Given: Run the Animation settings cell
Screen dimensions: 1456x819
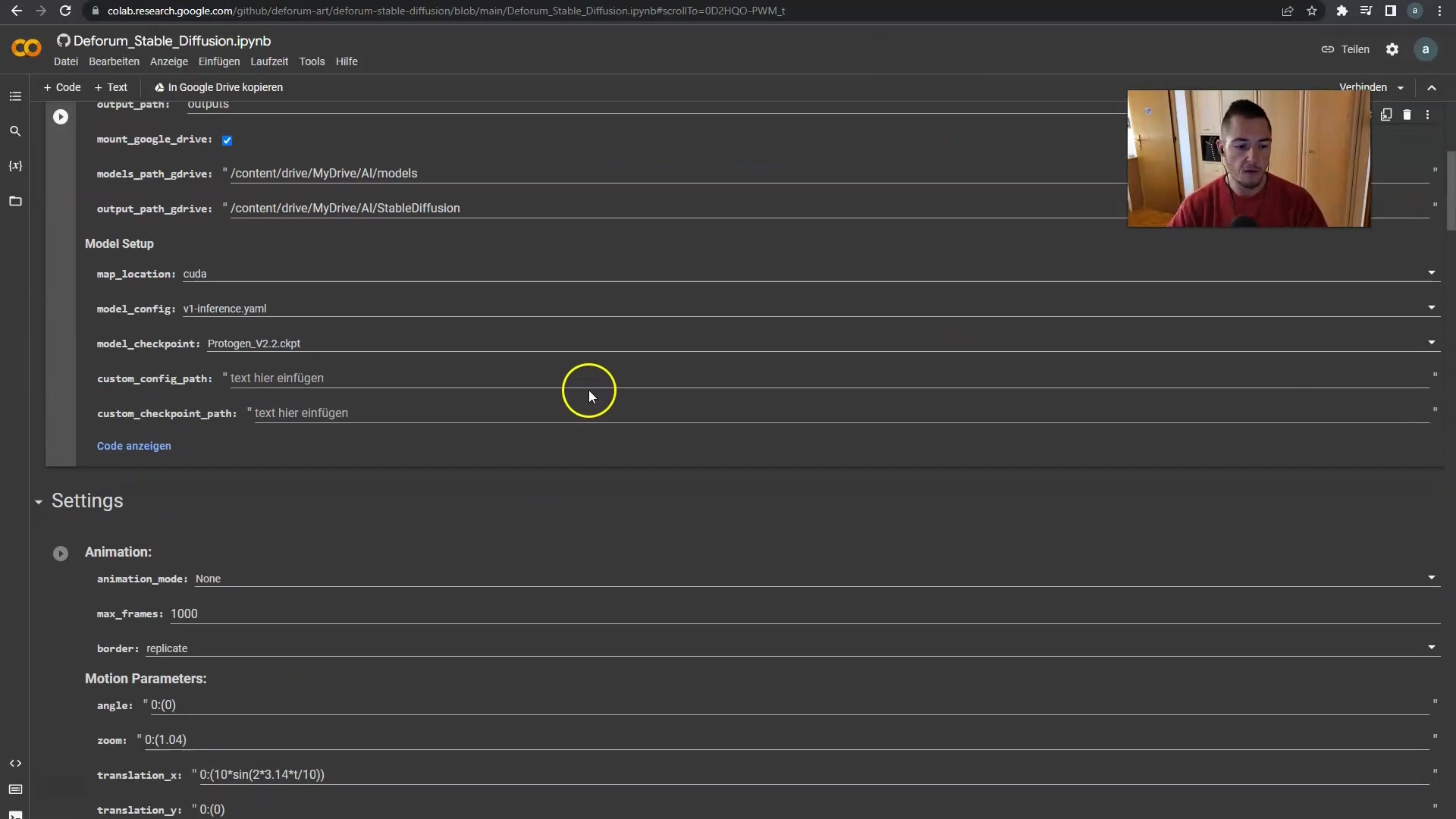Looking at the screenshot, I should pos(61,554).
